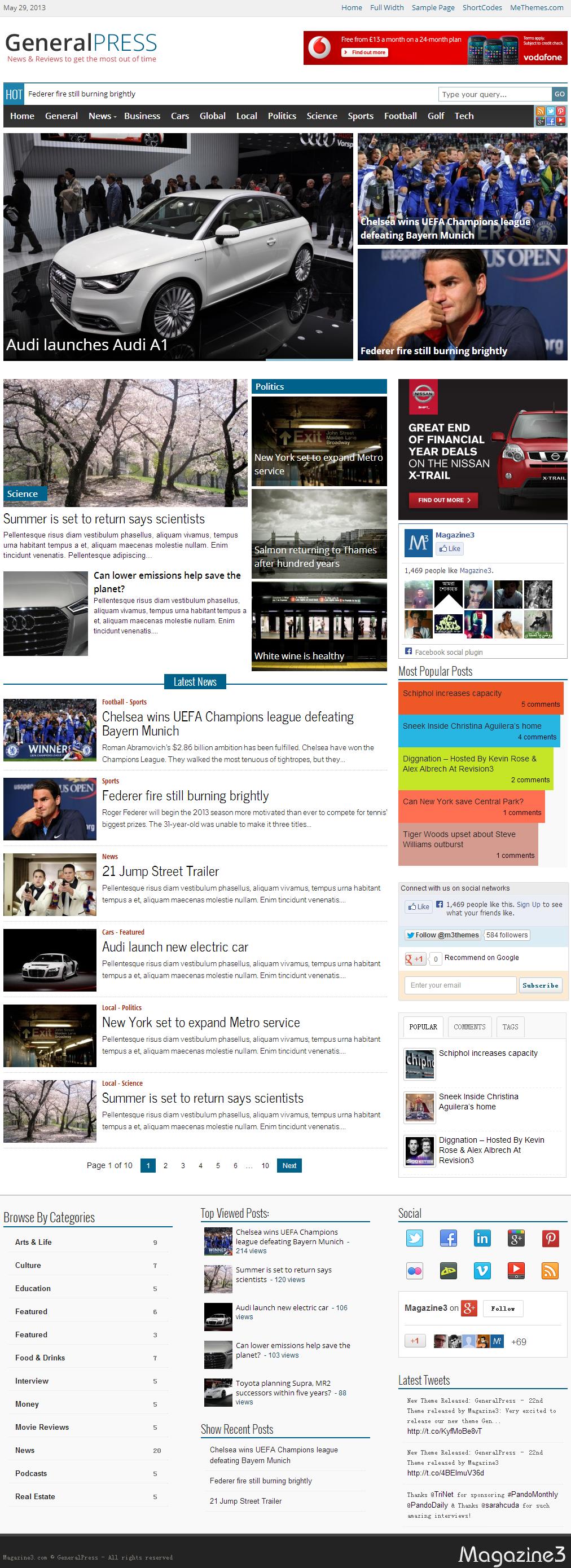Click the small Facebook icon in navigation bar

(x=551, y=122)
